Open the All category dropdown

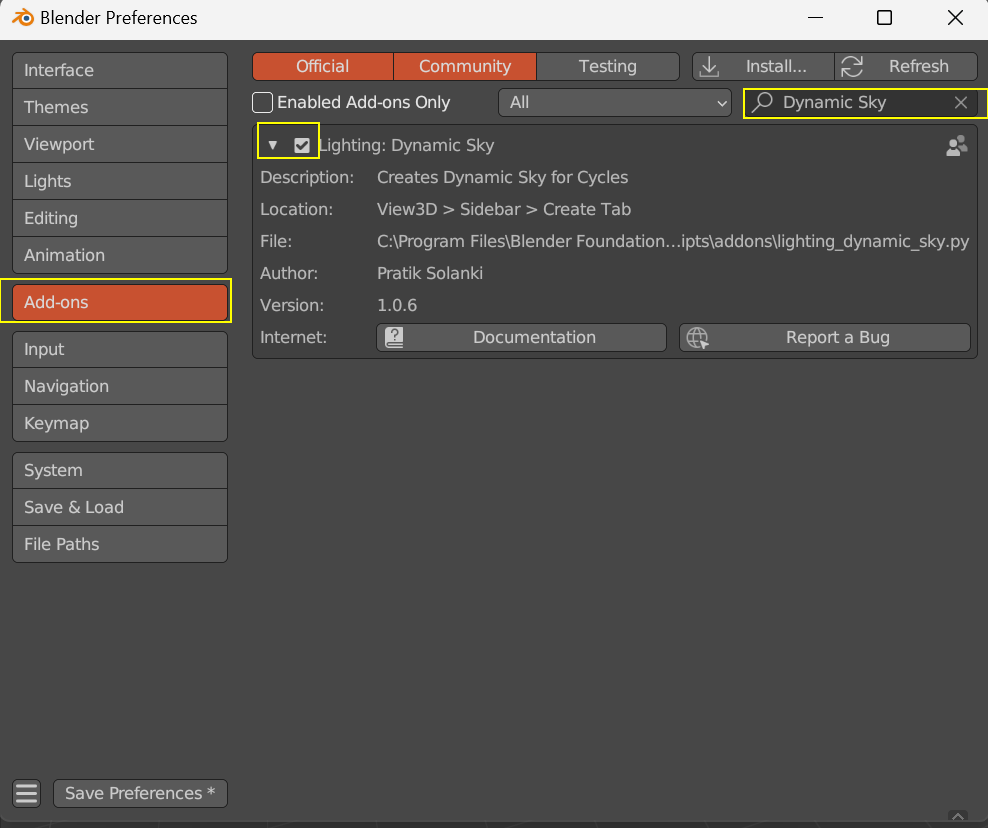pyautogui.click(x=614, y=102)
